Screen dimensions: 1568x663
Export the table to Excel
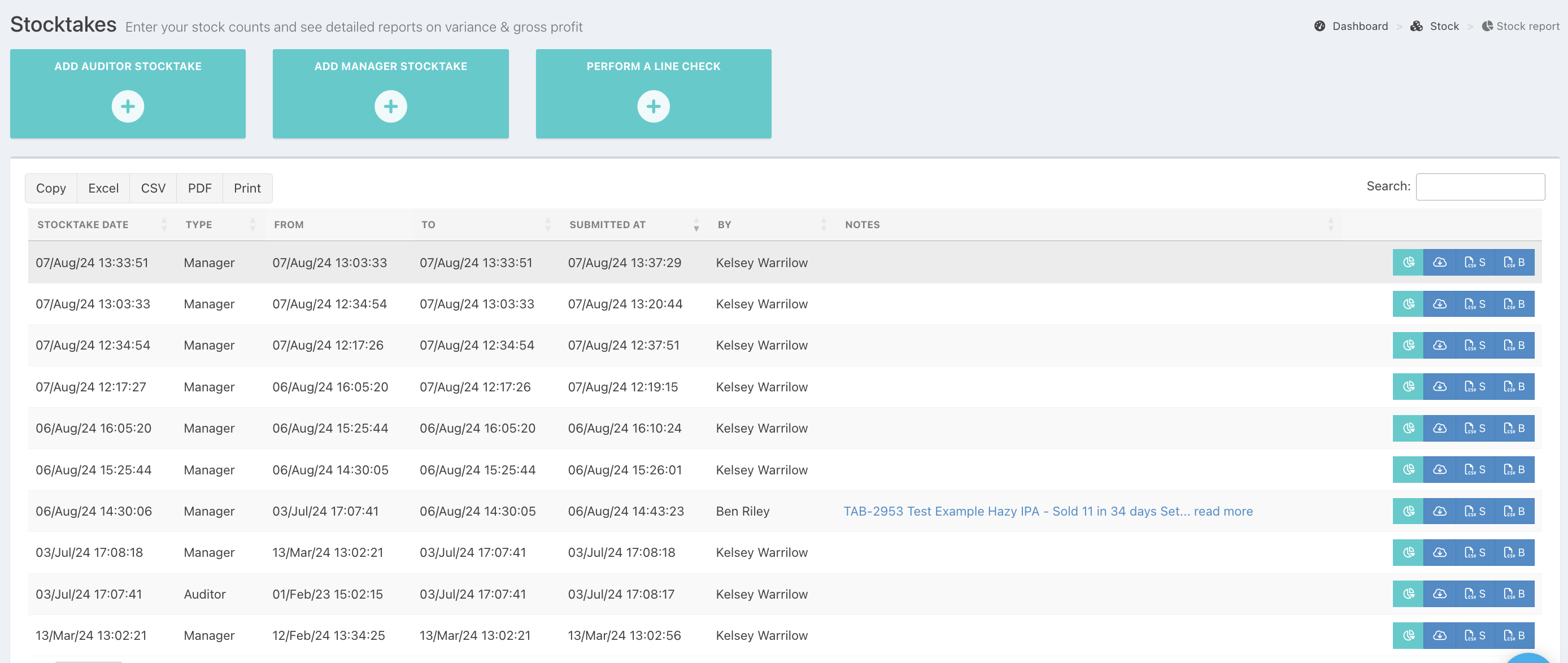(103, 188)
